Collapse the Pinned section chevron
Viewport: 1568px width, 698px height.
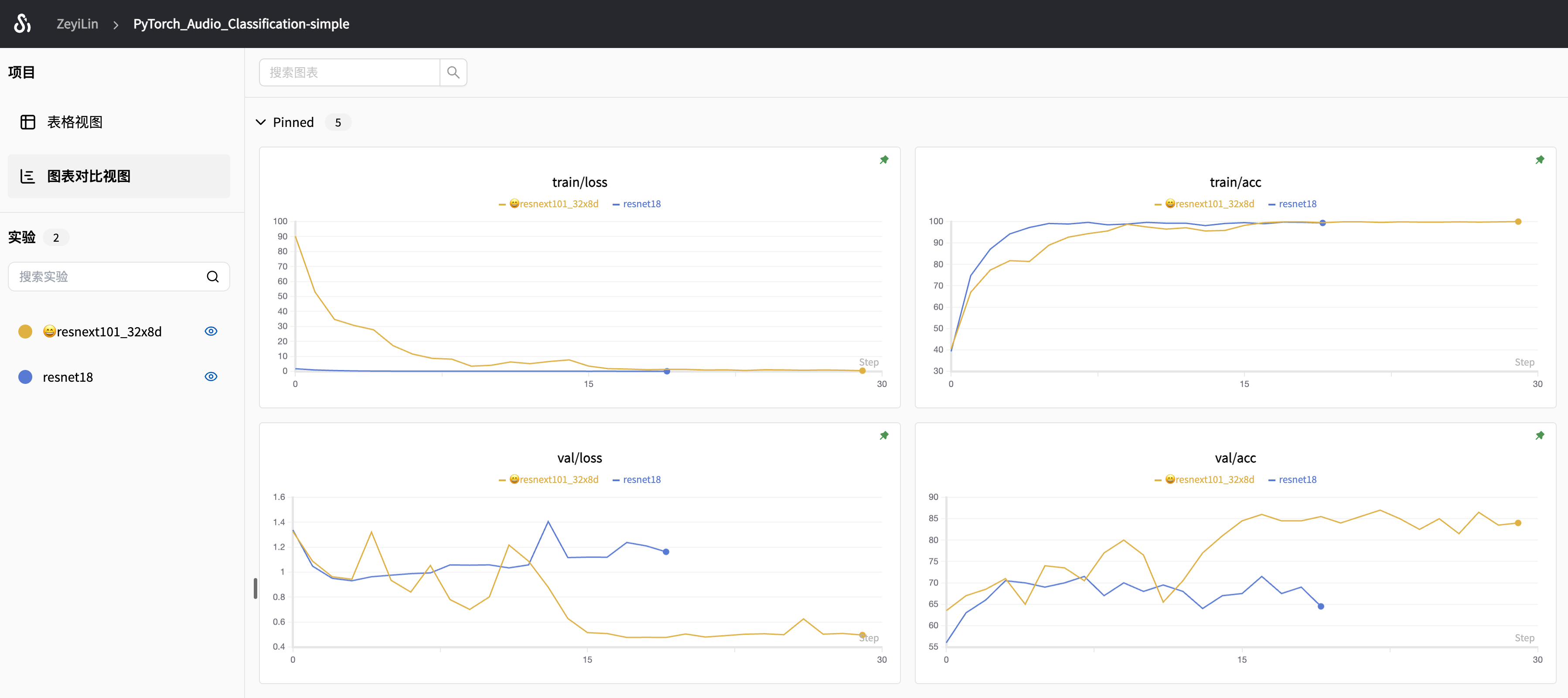click(260, 123)
